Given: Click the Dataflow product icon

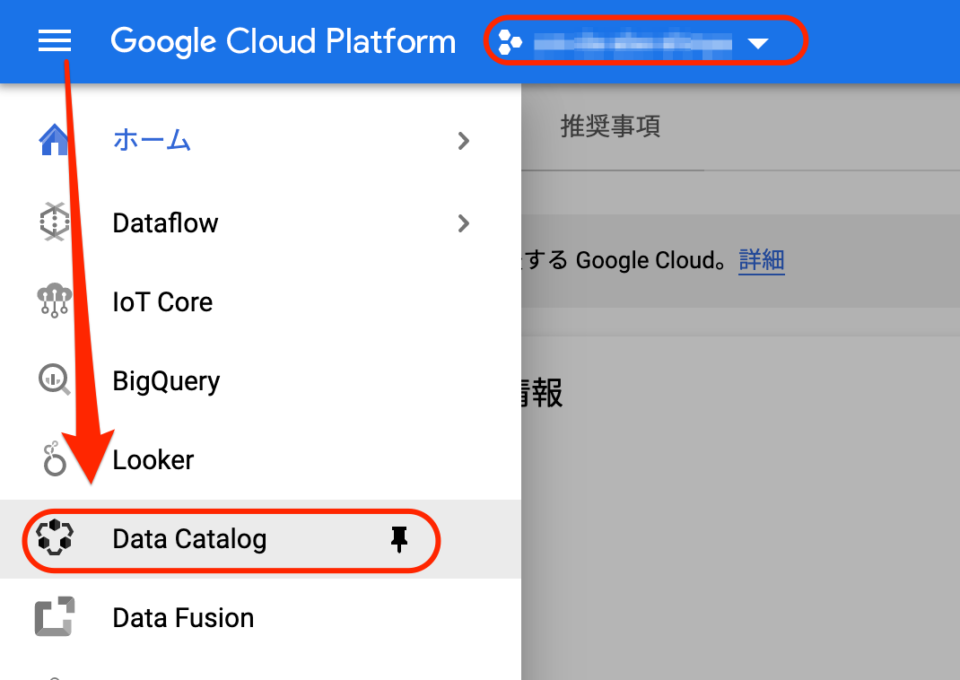Looking at the screenshot, I should 54,222.
